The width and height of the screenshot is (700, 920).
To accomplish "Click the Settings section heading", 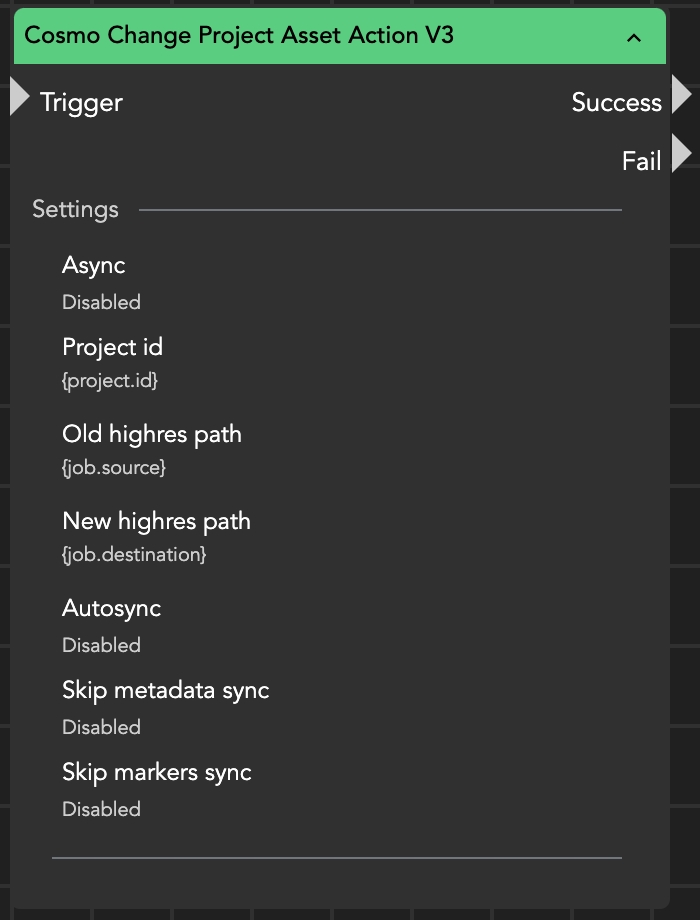I will (75, 209).
